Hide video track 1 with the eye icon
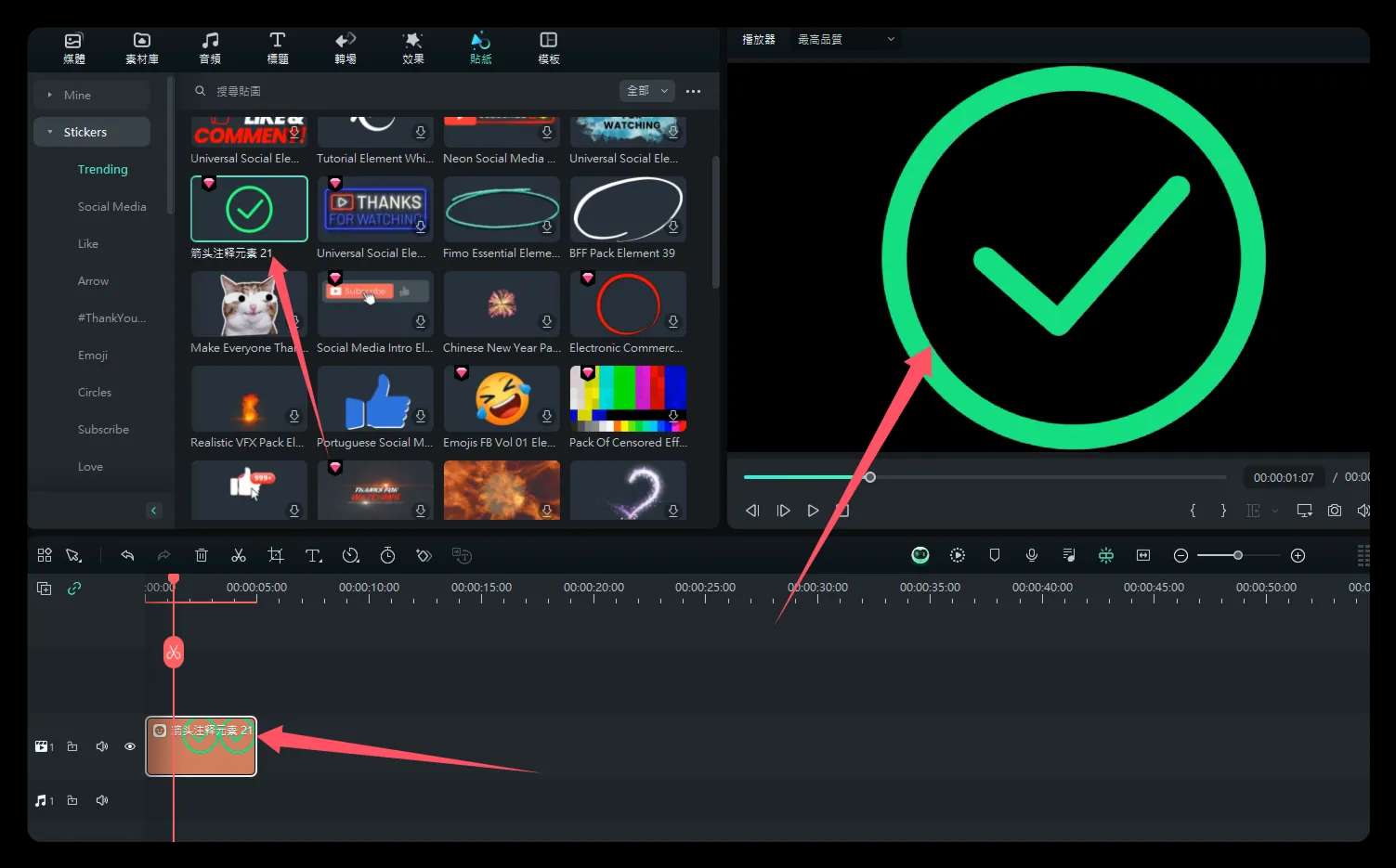This screenshot has width=1396, height=868. 130,746
